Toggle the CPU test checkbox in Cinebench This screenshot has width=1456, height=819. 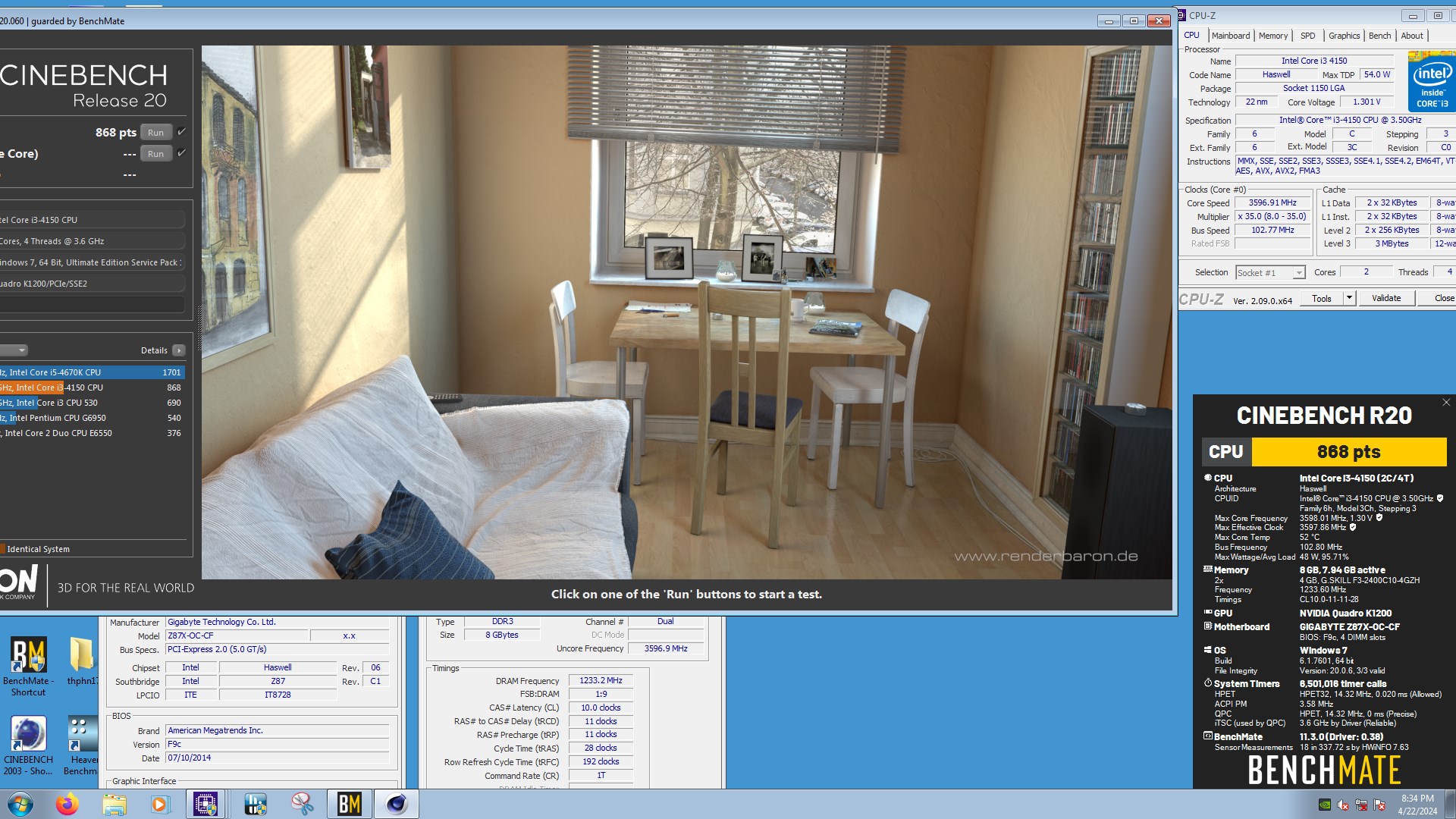click(181, 132)
